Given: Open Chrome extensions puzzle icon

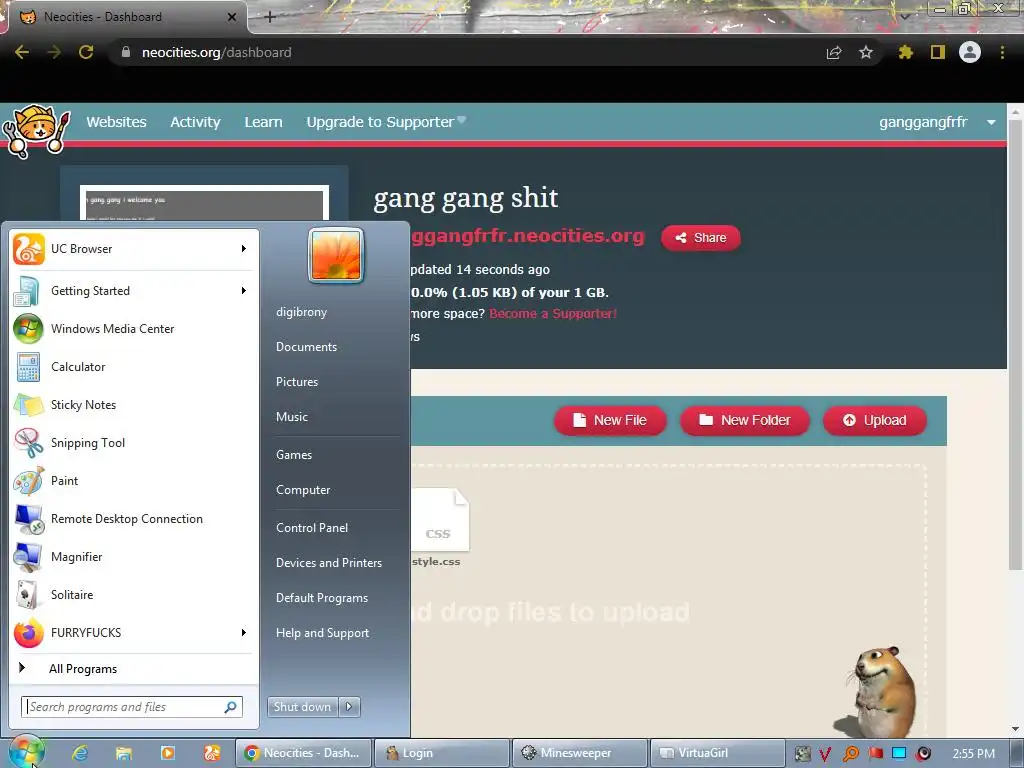Looking at the screenshot, I should [x=905, y=52].
